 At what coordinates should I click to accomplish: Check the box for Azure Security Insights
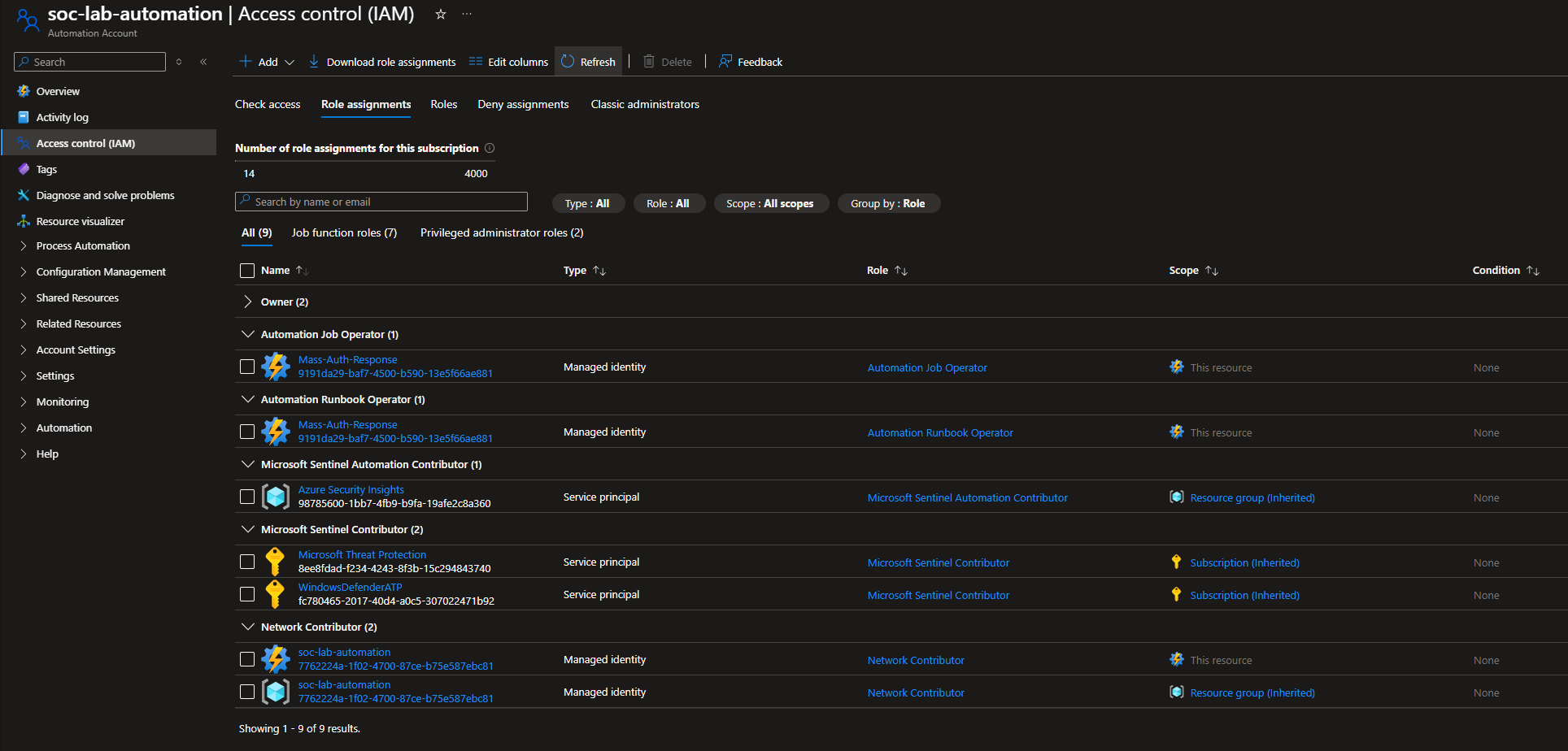(247, 497)
